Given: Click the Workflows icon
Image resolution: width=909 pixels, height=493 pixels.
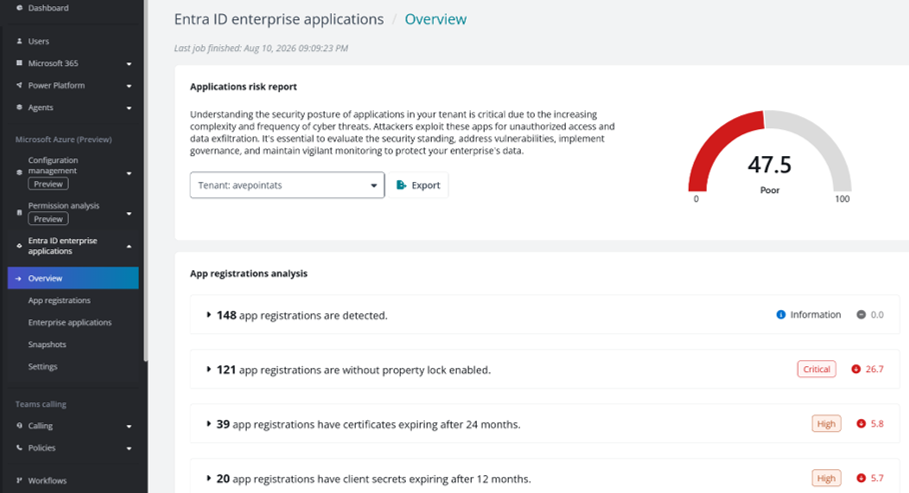Looking at the screenshot, I should point(19,480).
